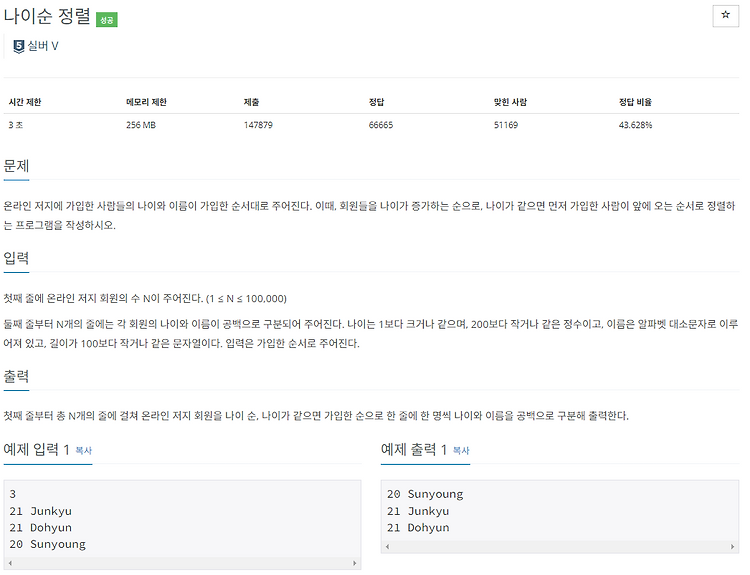
Task: Click right arrow of sample output scrollbar
Action: click(732, 546)
